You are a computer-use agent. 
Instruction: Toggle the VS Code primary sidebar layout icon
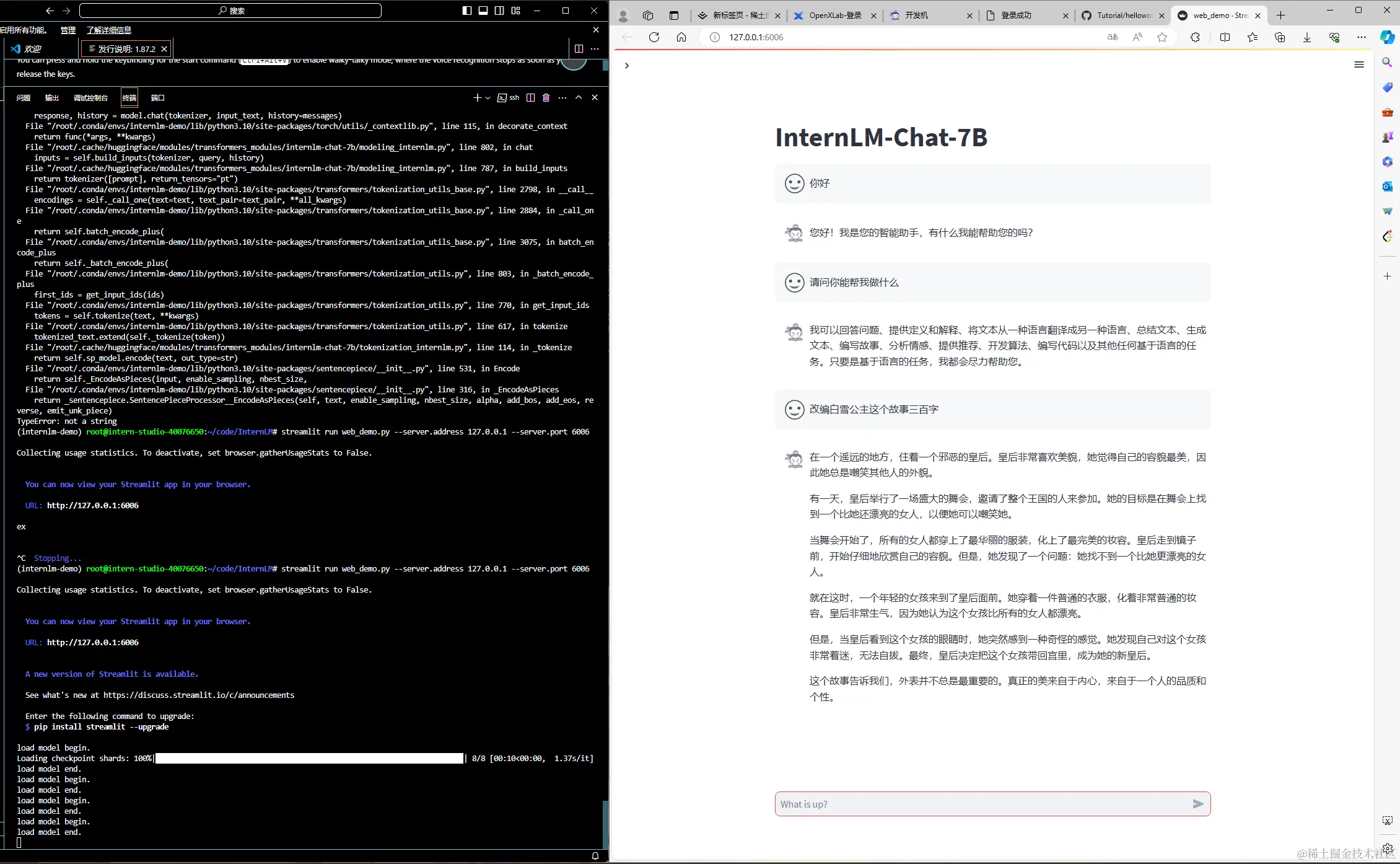pyautogui.click(x=467, y=11)
